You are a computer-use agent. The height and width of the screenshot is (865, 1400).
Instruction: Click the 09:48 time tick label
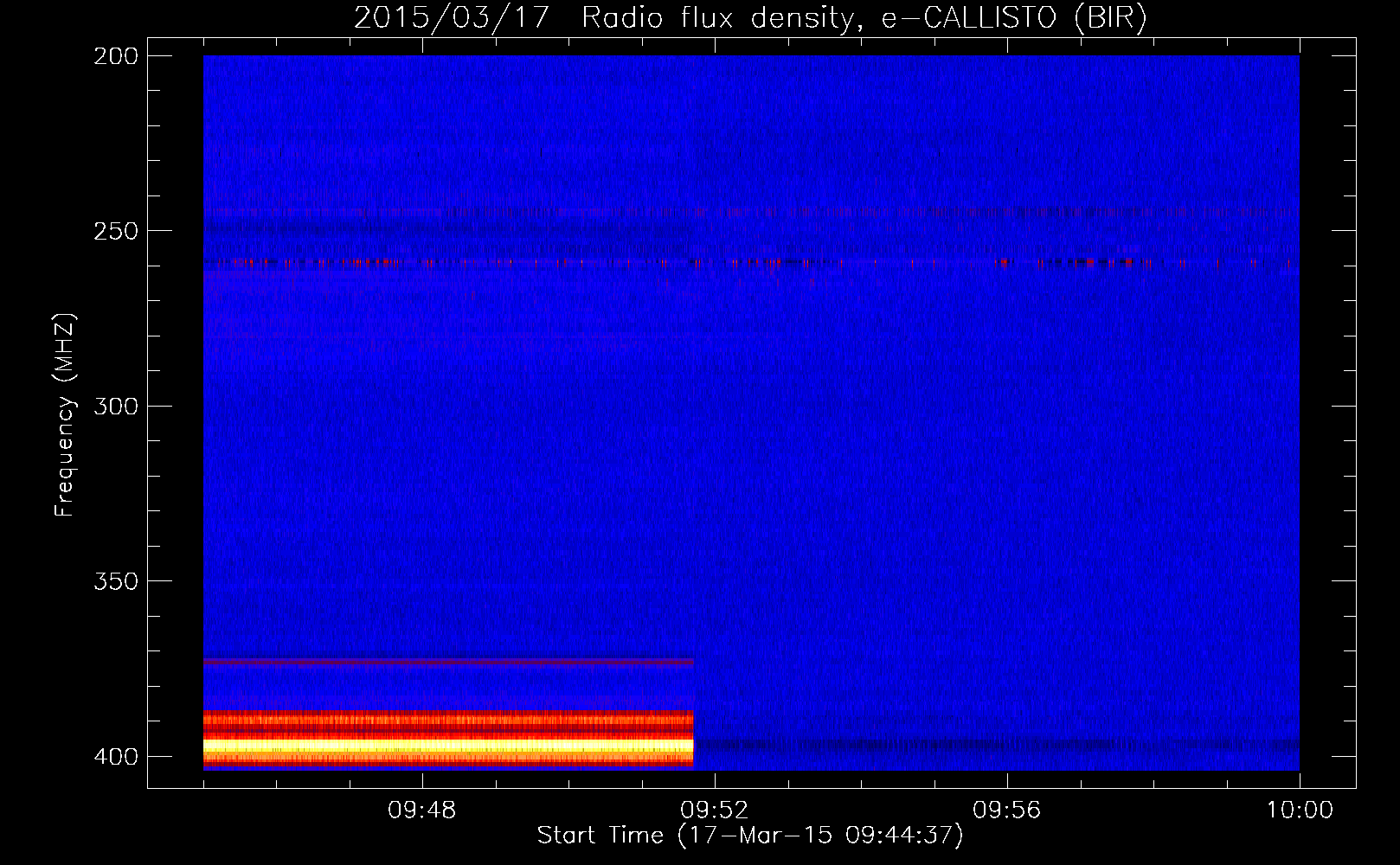422,811
